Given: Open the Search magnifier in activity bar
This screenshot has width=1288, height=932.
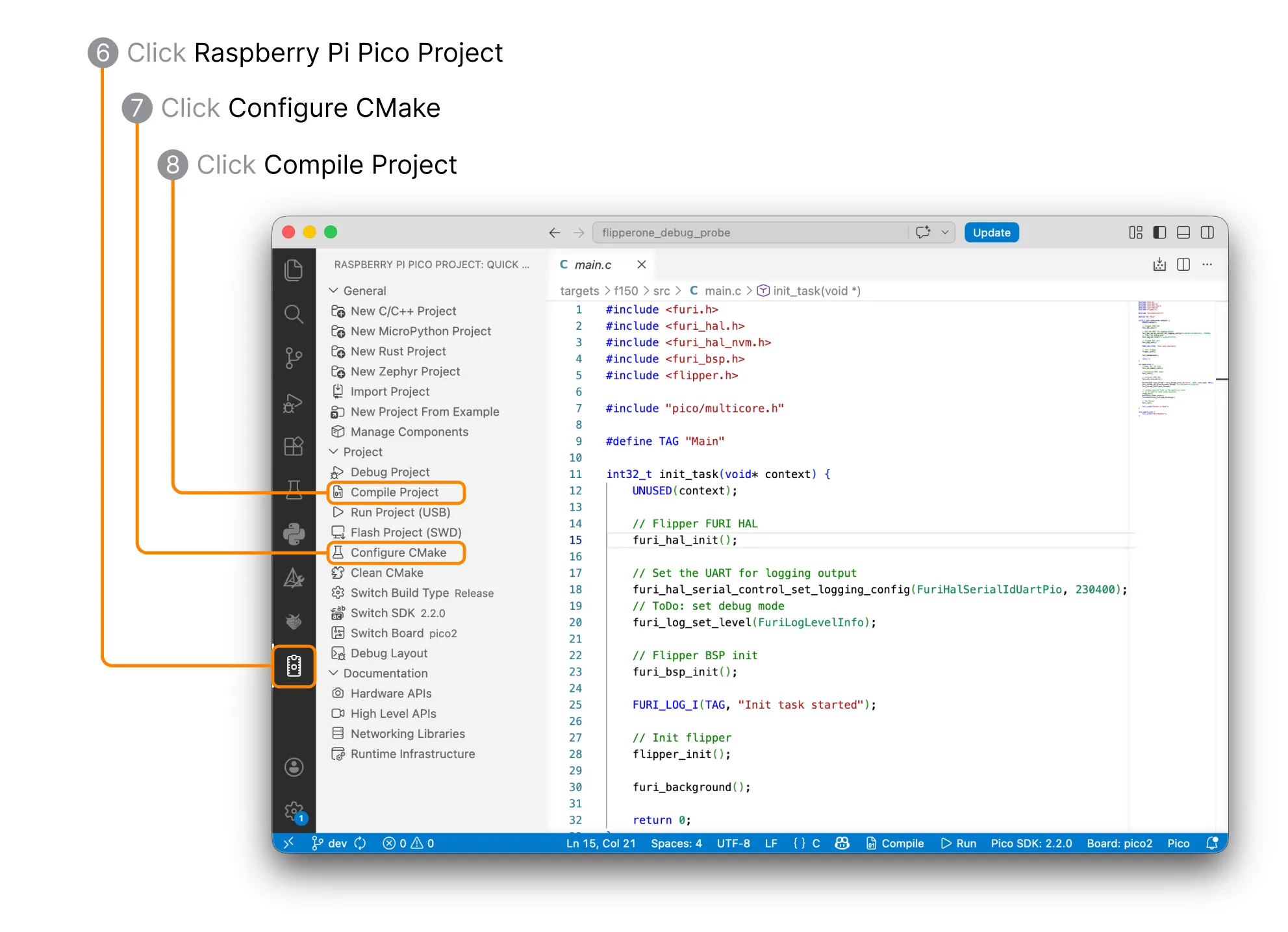Looking at the screenshot, I should (x=294, y=314).
